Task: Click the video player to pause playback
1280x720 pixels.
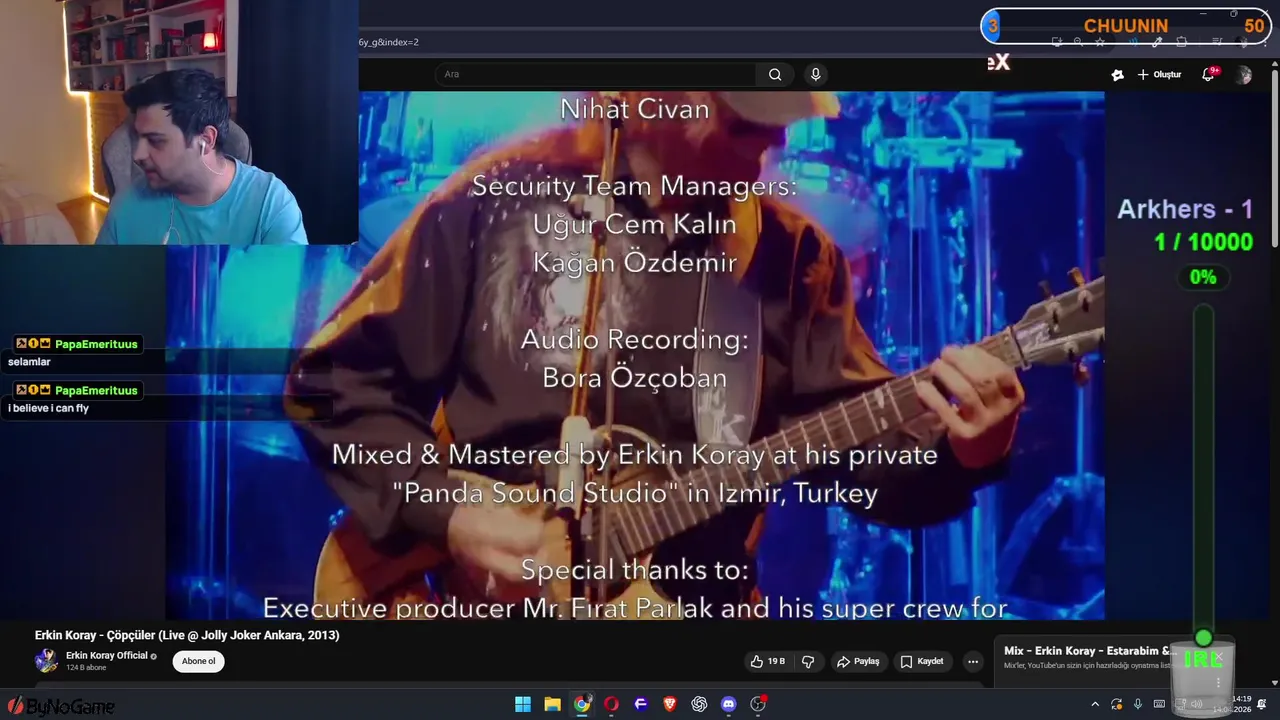Action: (635, 355)
